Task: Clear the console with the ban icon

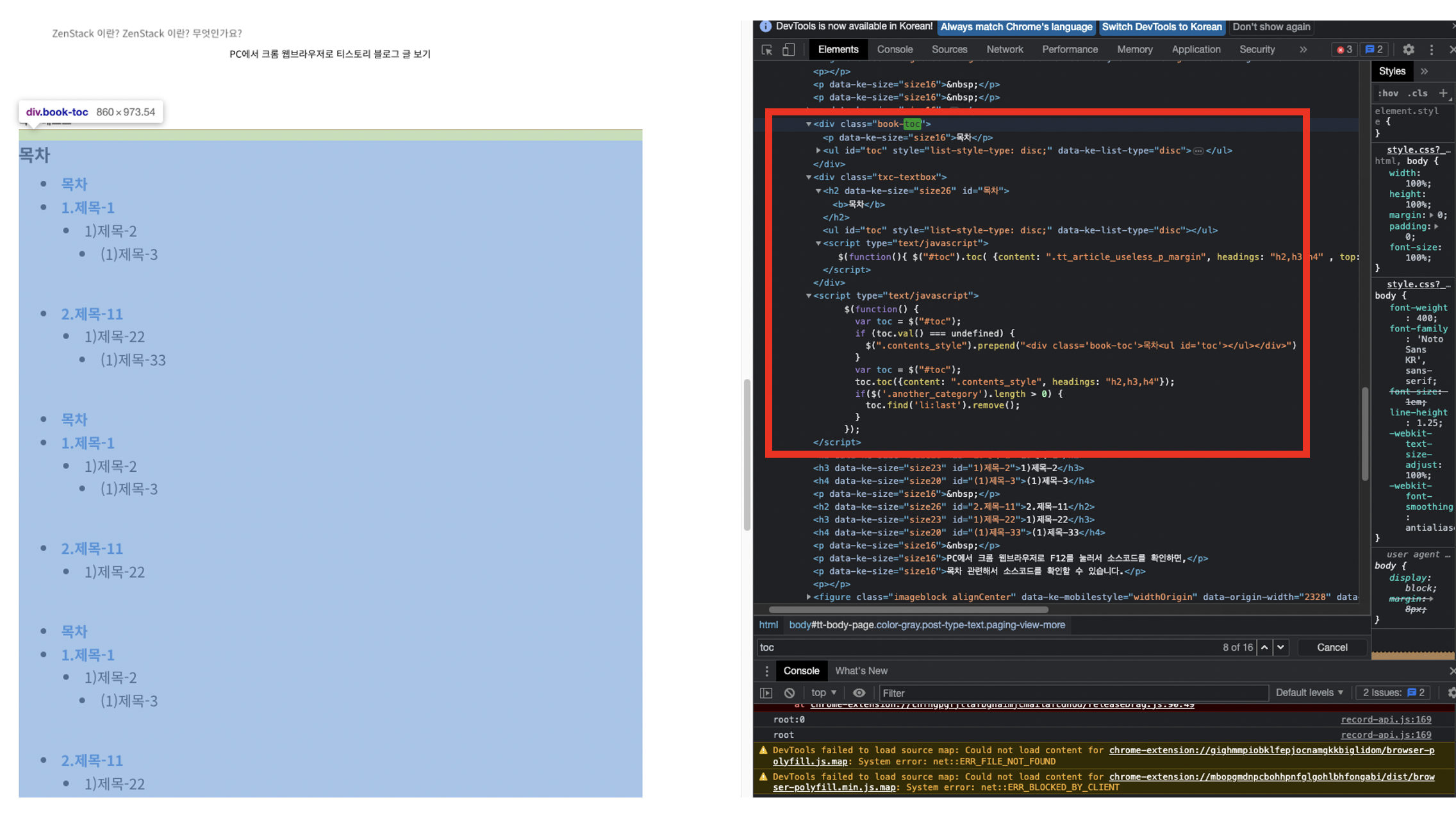Action: click(790, 693)
